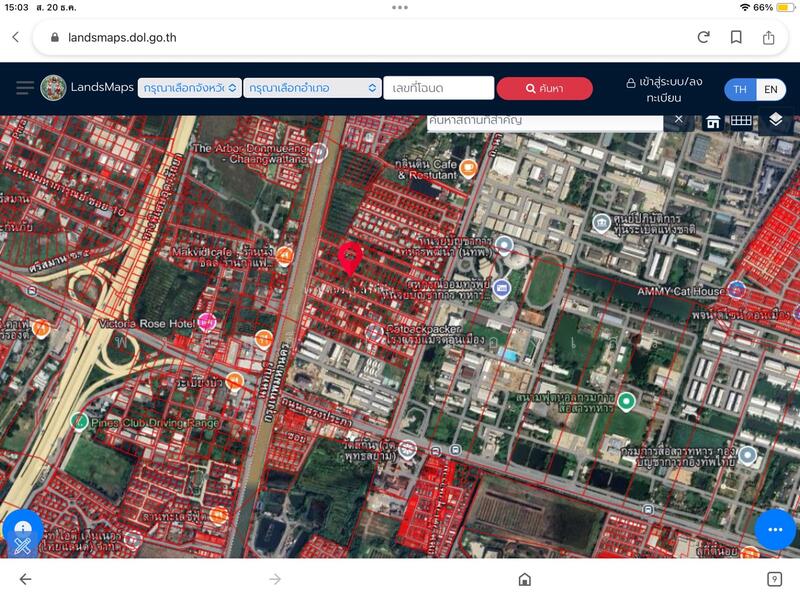800x600 pixels.
Task: Expand the province selection dropdown
Action: click(189, 88)
